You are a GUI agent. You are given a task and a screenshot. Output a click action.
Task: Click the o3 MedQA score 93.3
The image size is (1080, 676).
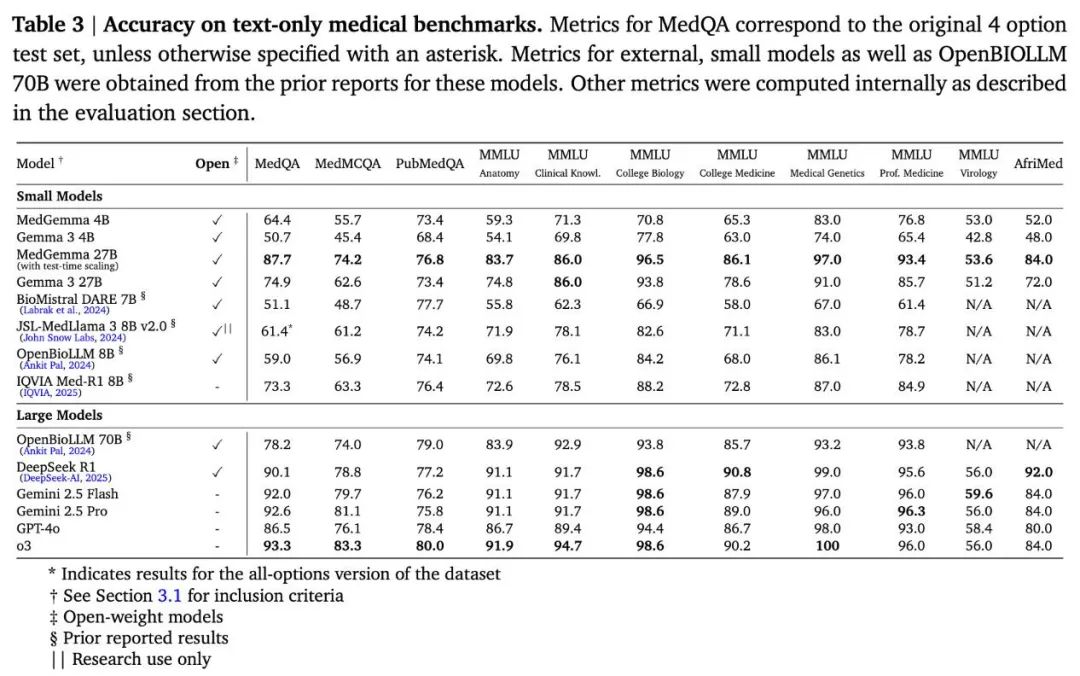point(277,546)
